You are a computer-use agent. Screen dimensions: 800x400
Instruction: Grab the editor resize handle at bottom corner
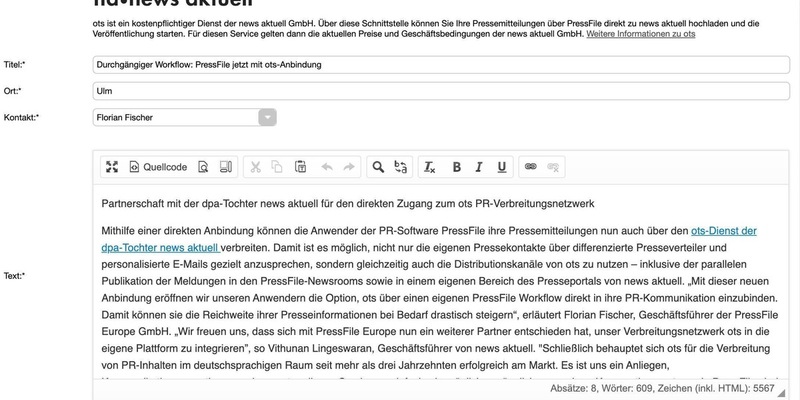click(782, 393)
